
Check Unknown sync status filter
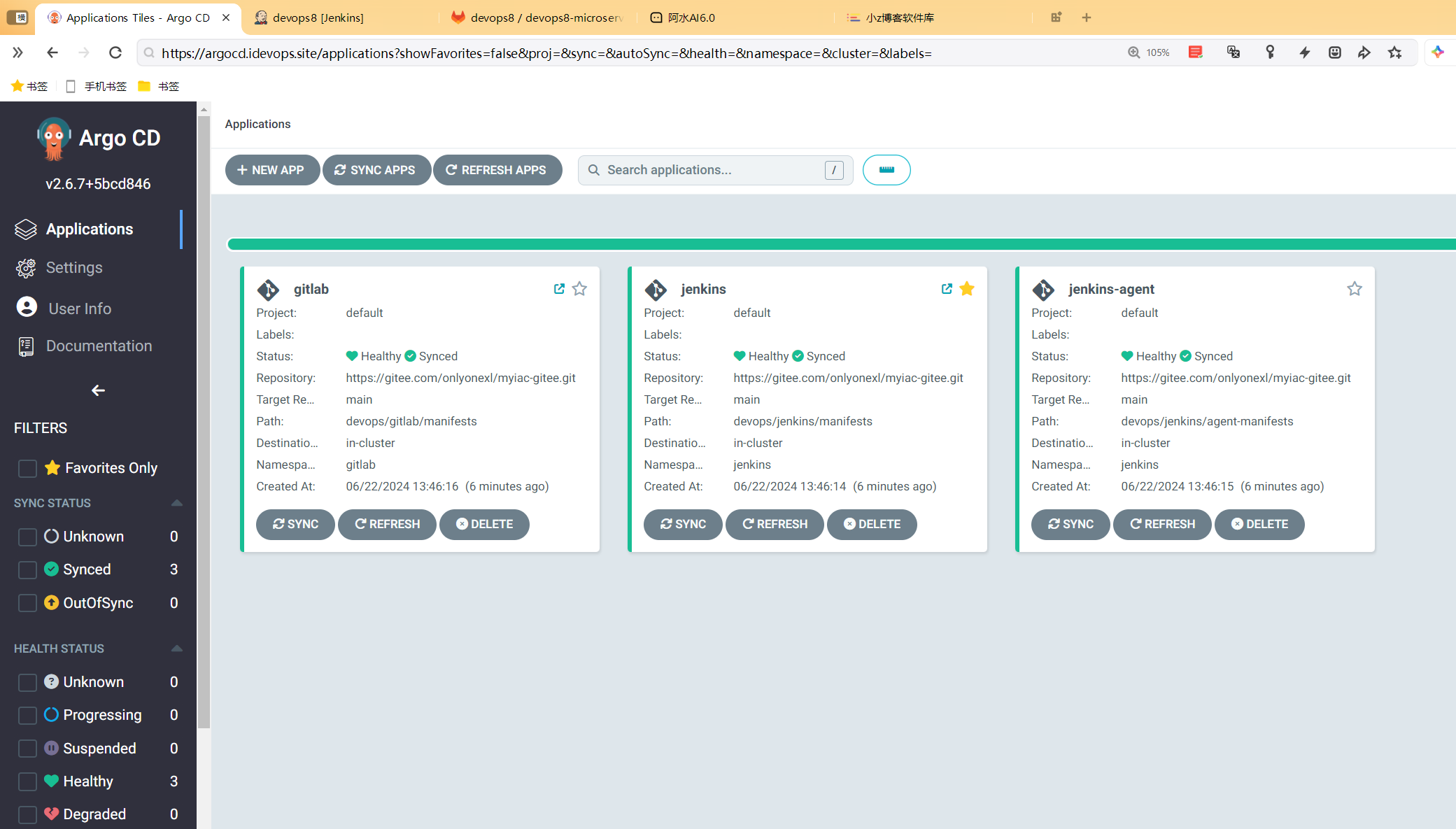click(27, 537)
